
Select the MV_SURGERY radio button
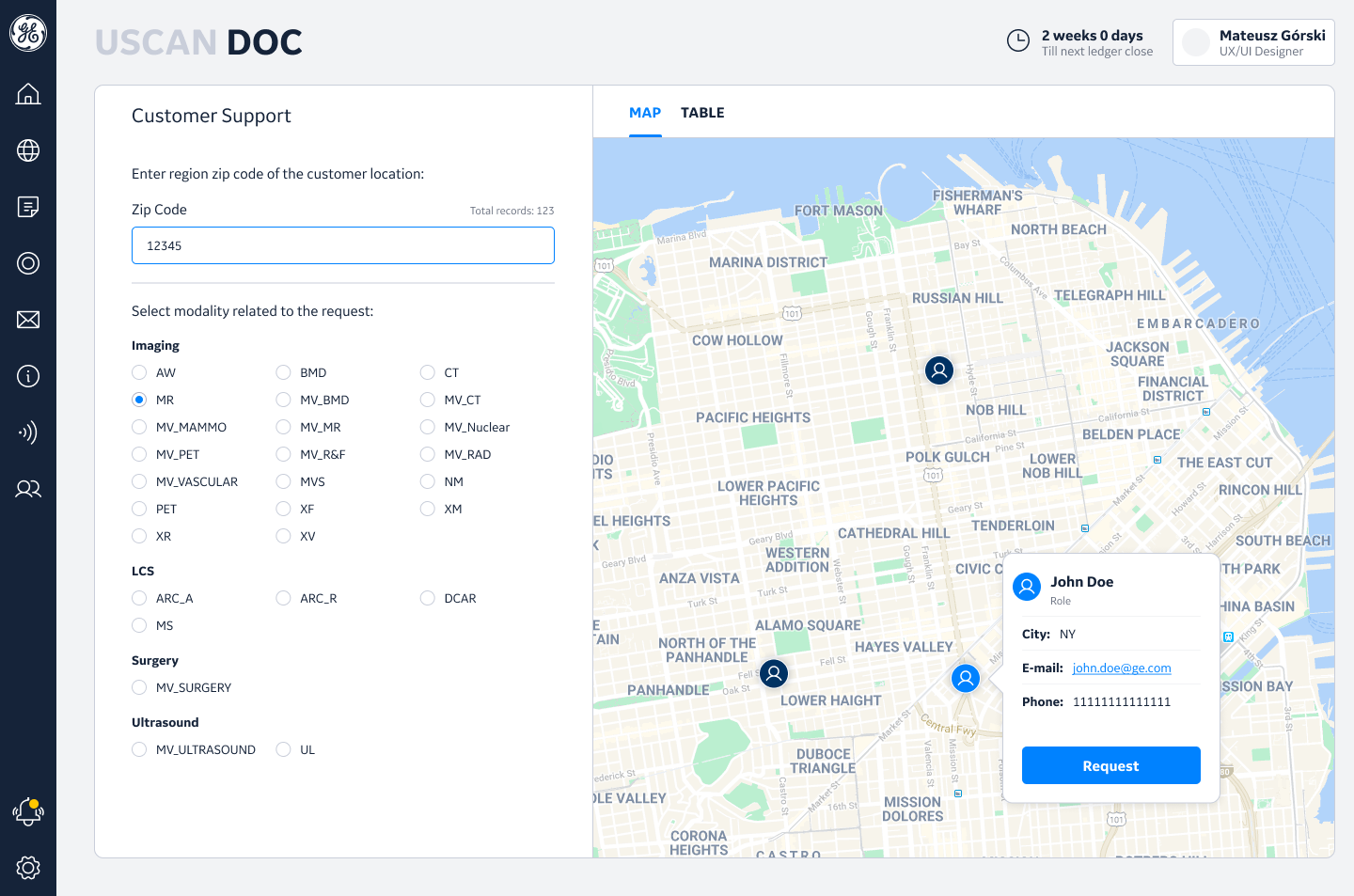(x=139, y=687)
